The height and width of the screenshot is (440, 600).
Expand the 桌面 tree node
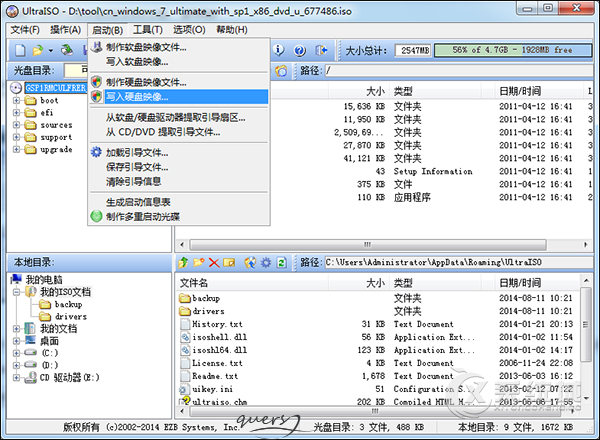(16, 341)
